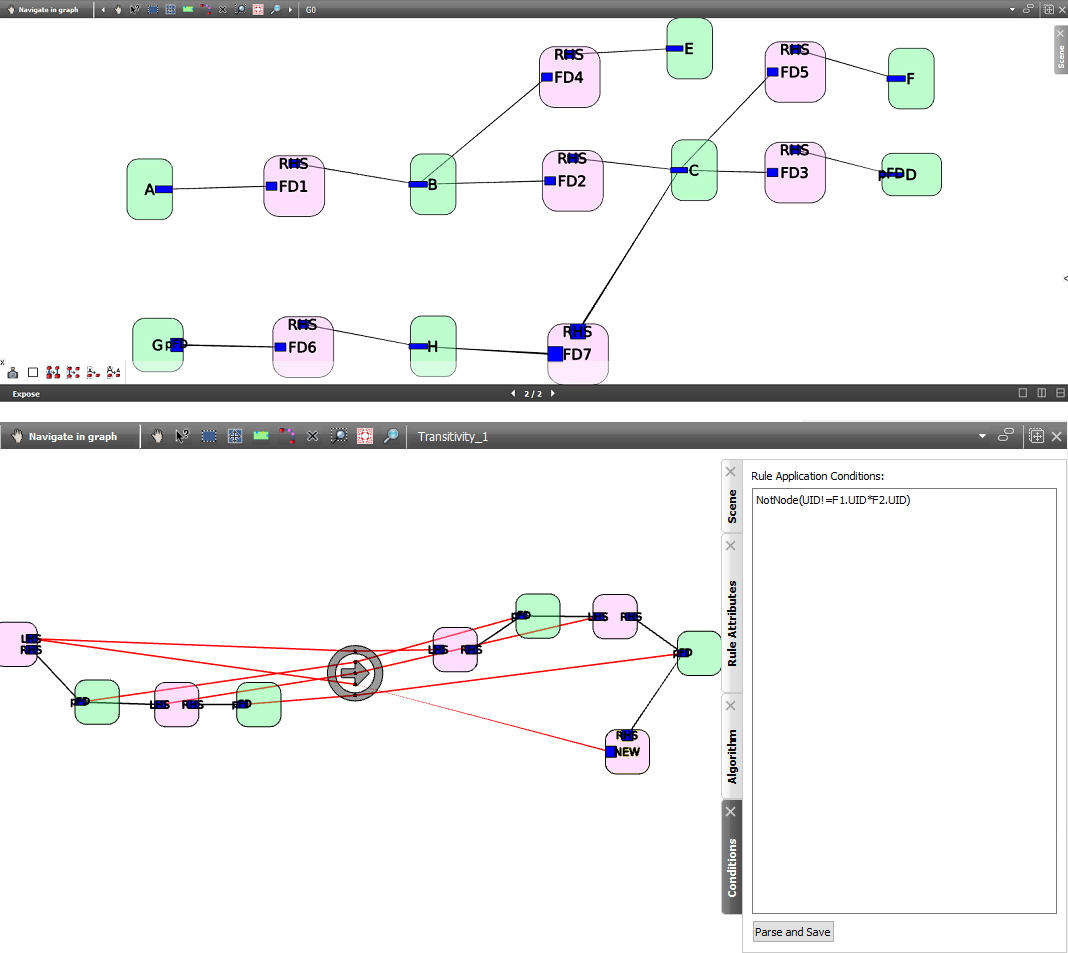1068x953 pixels.
Task: Click inside the Rule Application Conditions text box
Action: [904, 701]
